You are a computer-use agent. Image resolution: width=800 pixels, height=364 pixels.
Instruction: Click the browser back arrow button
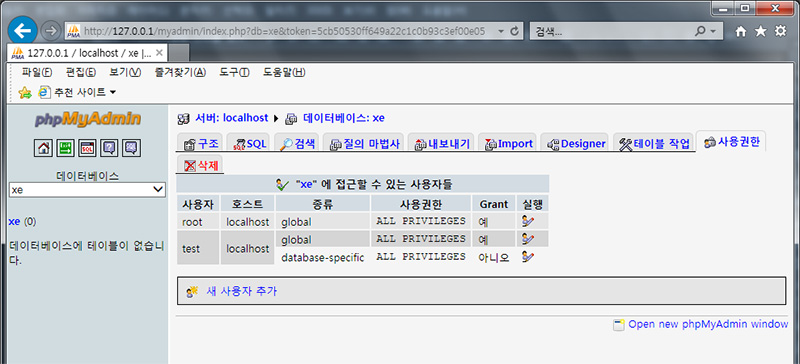click(22, 31)
